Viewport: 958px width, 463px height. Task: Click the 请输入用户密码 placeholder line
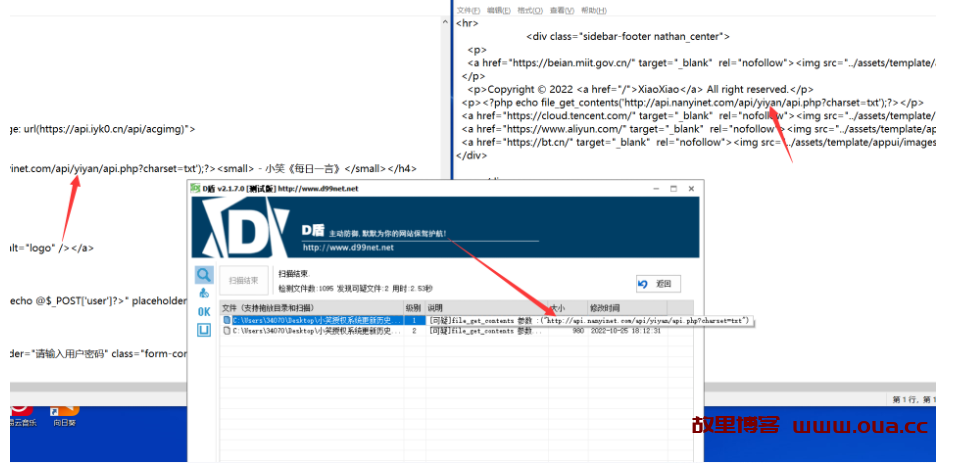pyautogui.click(x=98, y=354)
